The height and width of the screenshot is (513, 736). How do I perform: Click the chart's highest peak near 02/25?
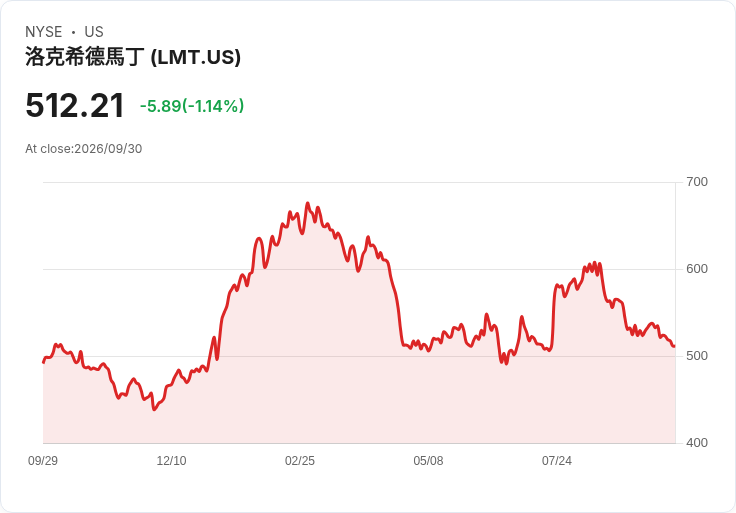308,203
